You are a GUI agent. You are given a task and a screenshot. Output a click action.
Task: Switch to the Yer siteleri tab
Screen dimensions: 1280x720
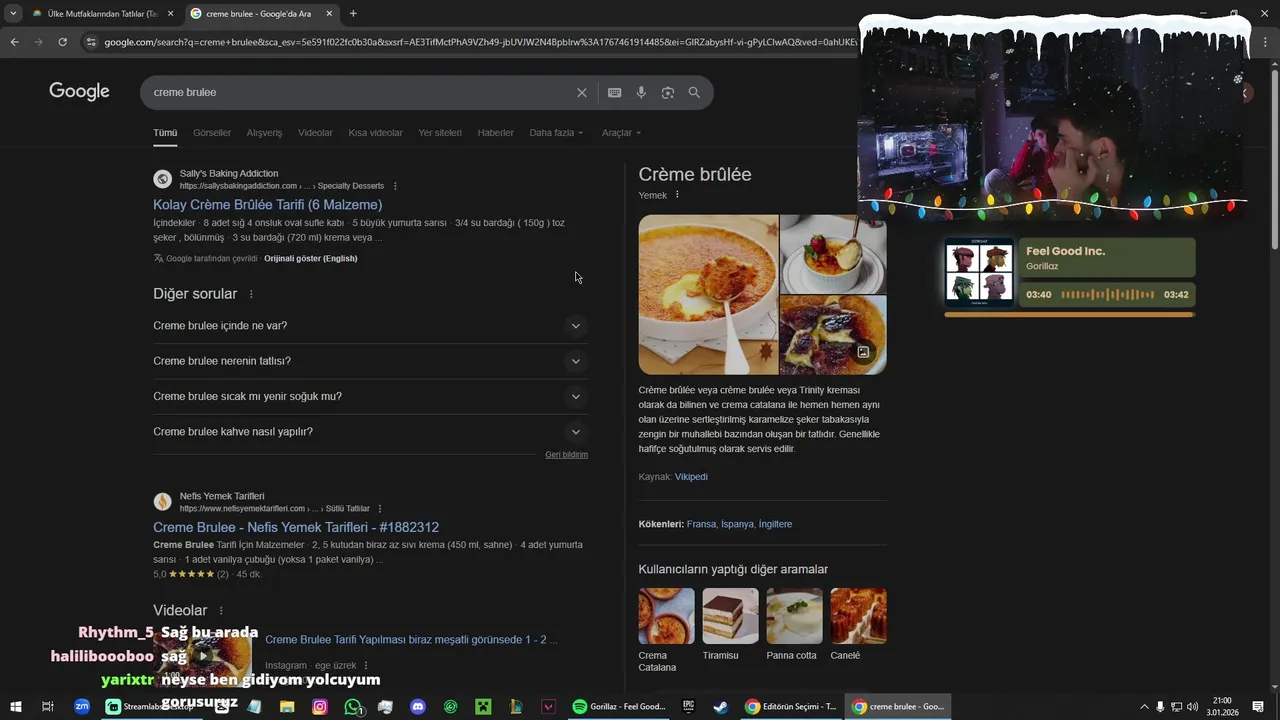click(x=440, y=133)
